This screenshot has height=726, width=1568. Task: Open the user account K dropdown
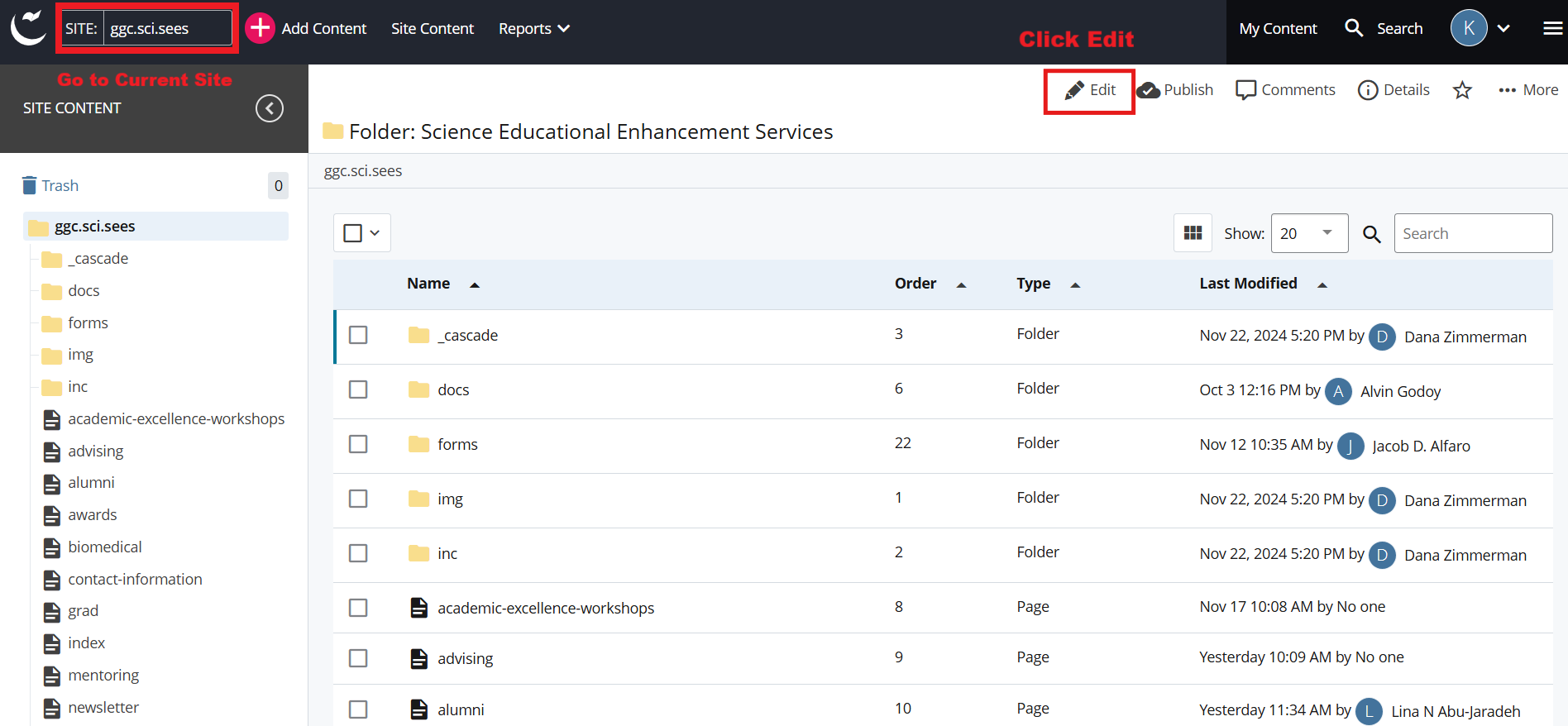coord(1480,28)
